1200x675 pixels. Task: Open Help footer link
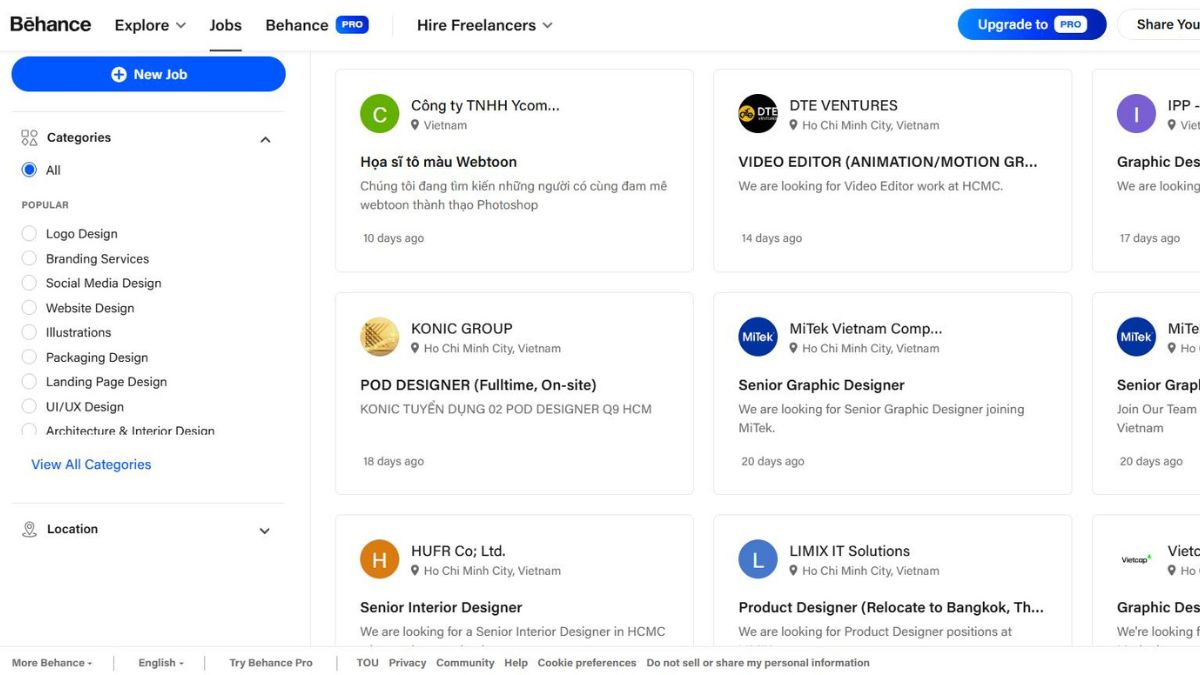point(516,663)
